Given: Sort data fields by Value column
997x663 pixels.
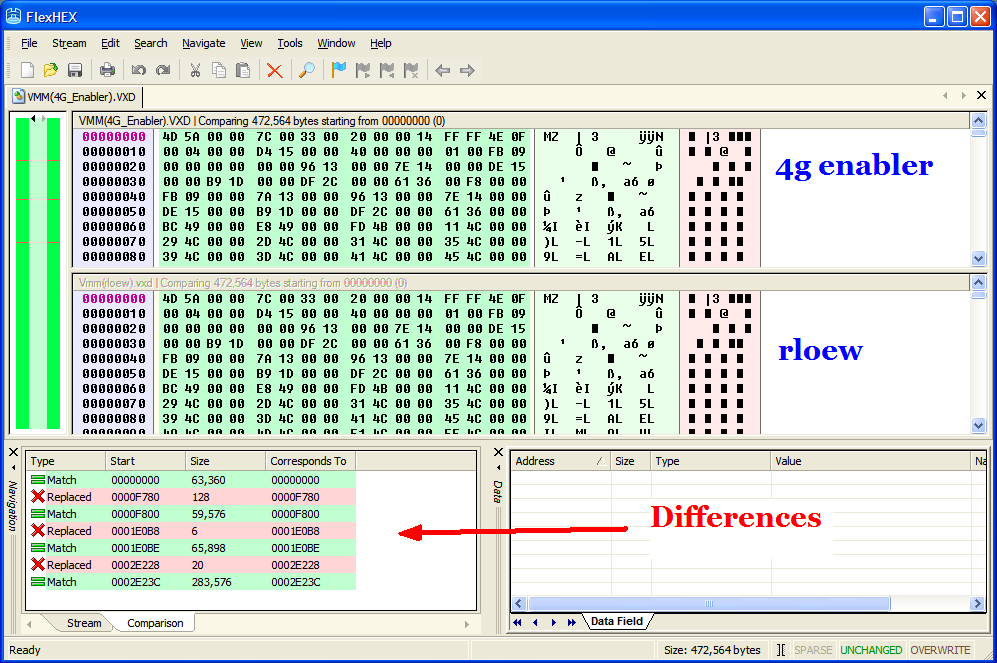Looking at the screenshot, I should tap(870, 461).
